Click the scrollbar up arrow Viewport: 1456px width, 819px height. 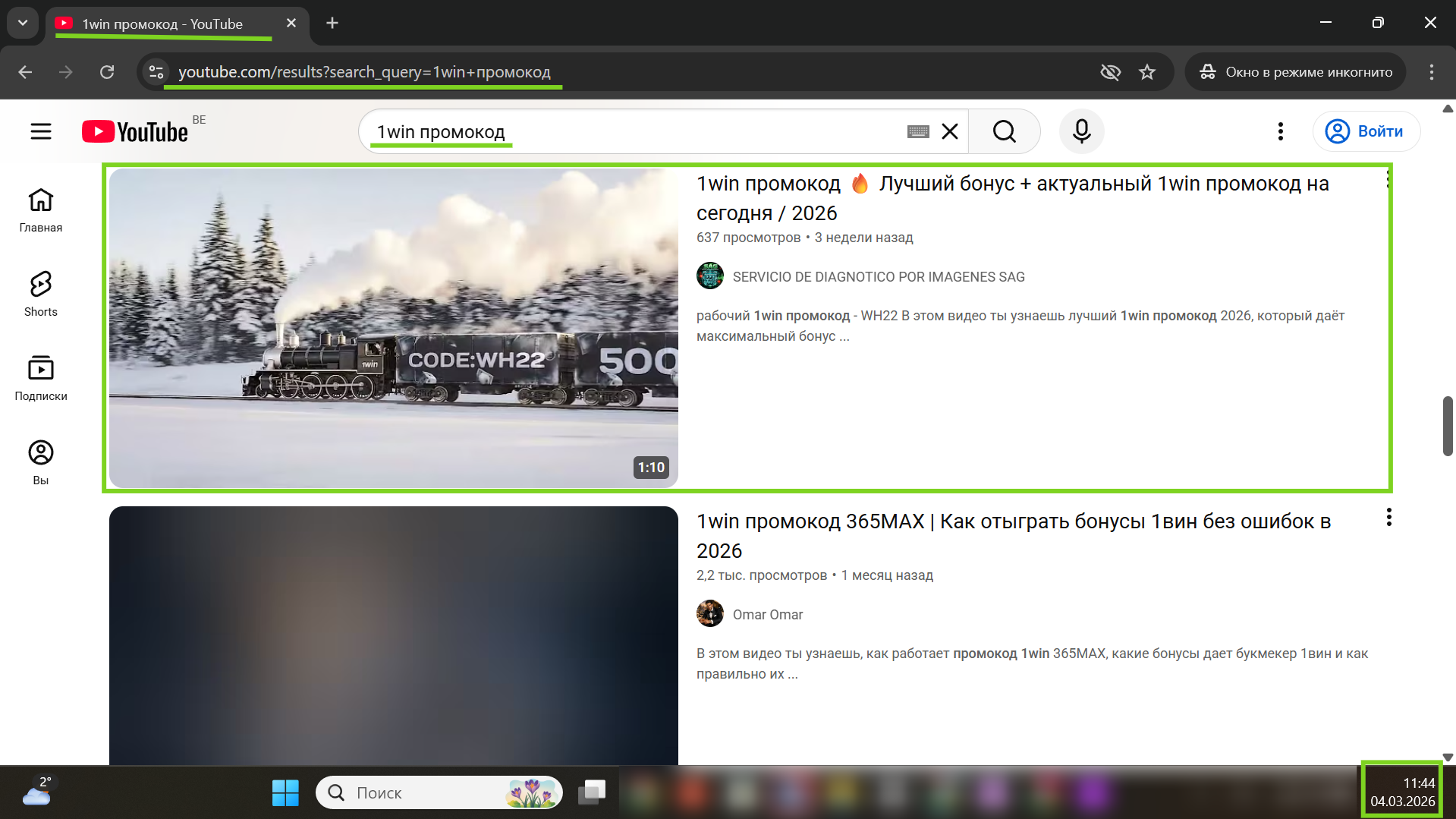1448,109
